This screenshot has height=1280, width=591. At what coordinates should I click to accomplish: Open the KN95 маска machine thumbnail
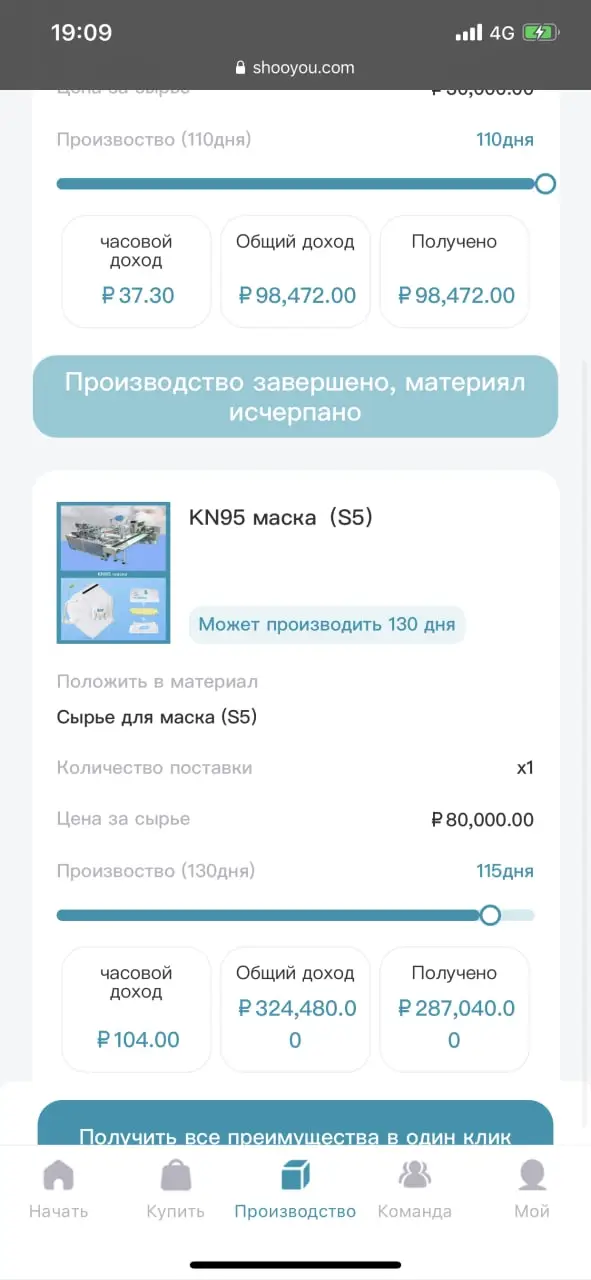(x=113, y=573)
